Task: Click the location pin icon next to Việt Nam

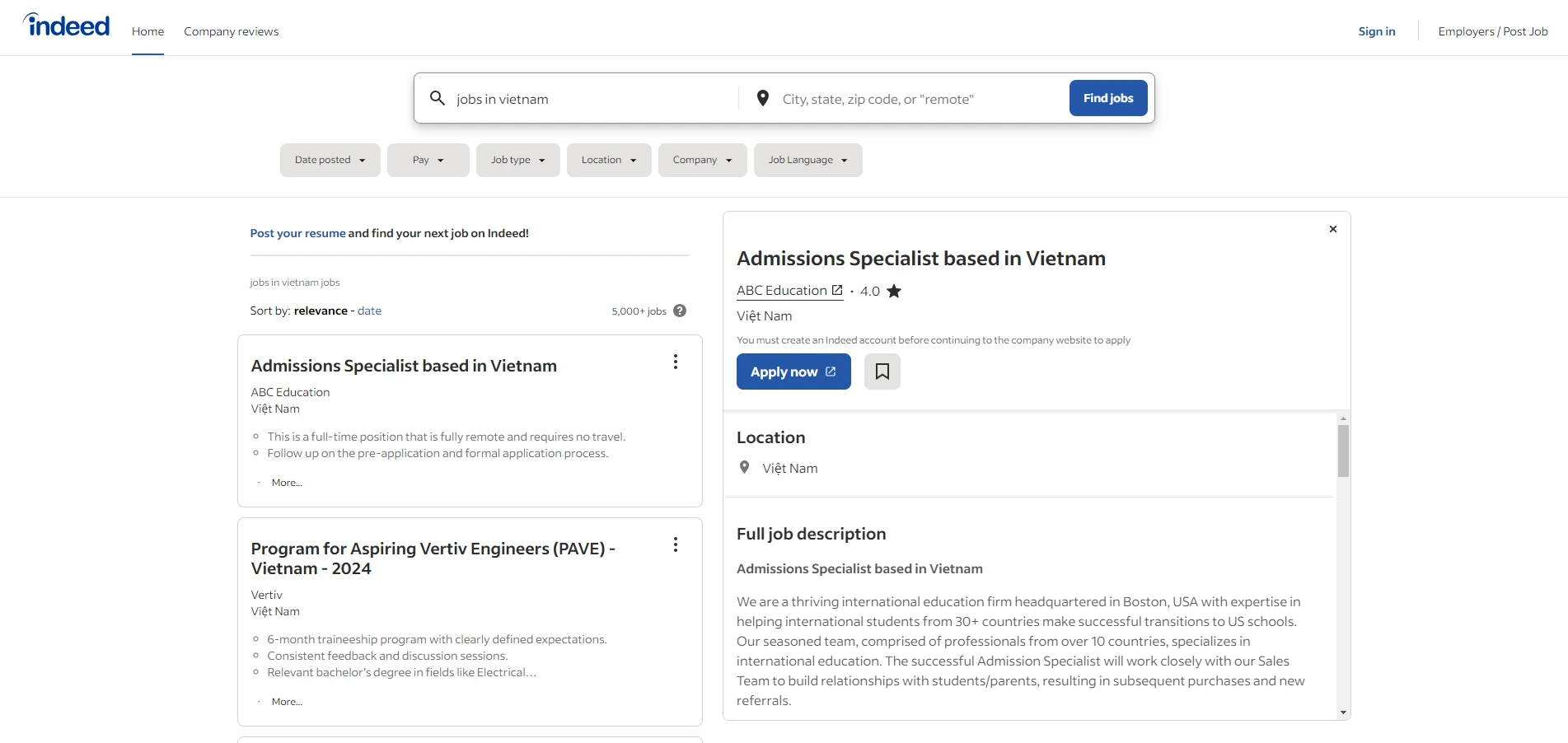Action: (x=745, y=467)
